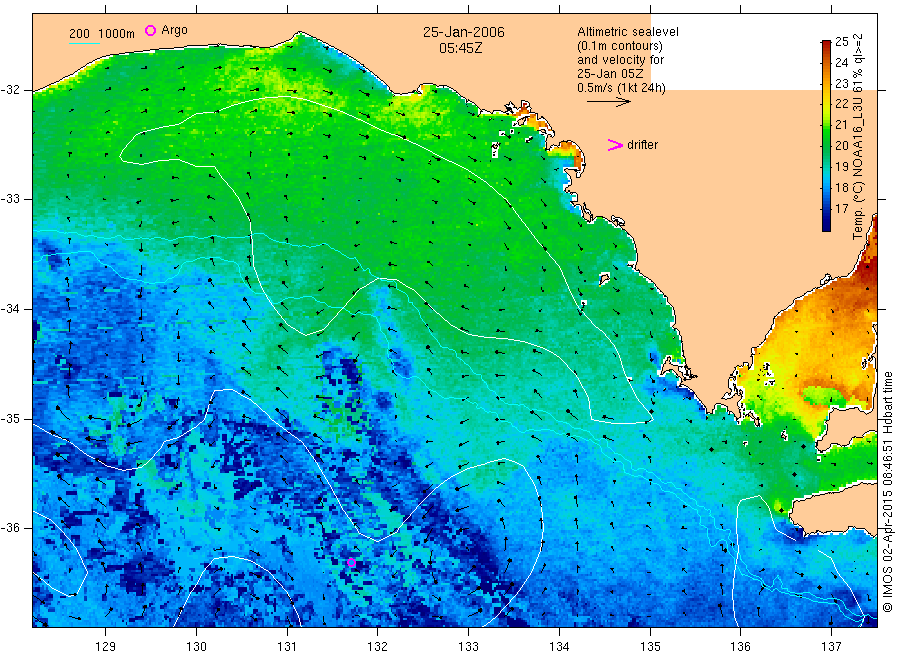Click the longitude label 136
Viewport: 900px width, 660px height.
(740, 646)
